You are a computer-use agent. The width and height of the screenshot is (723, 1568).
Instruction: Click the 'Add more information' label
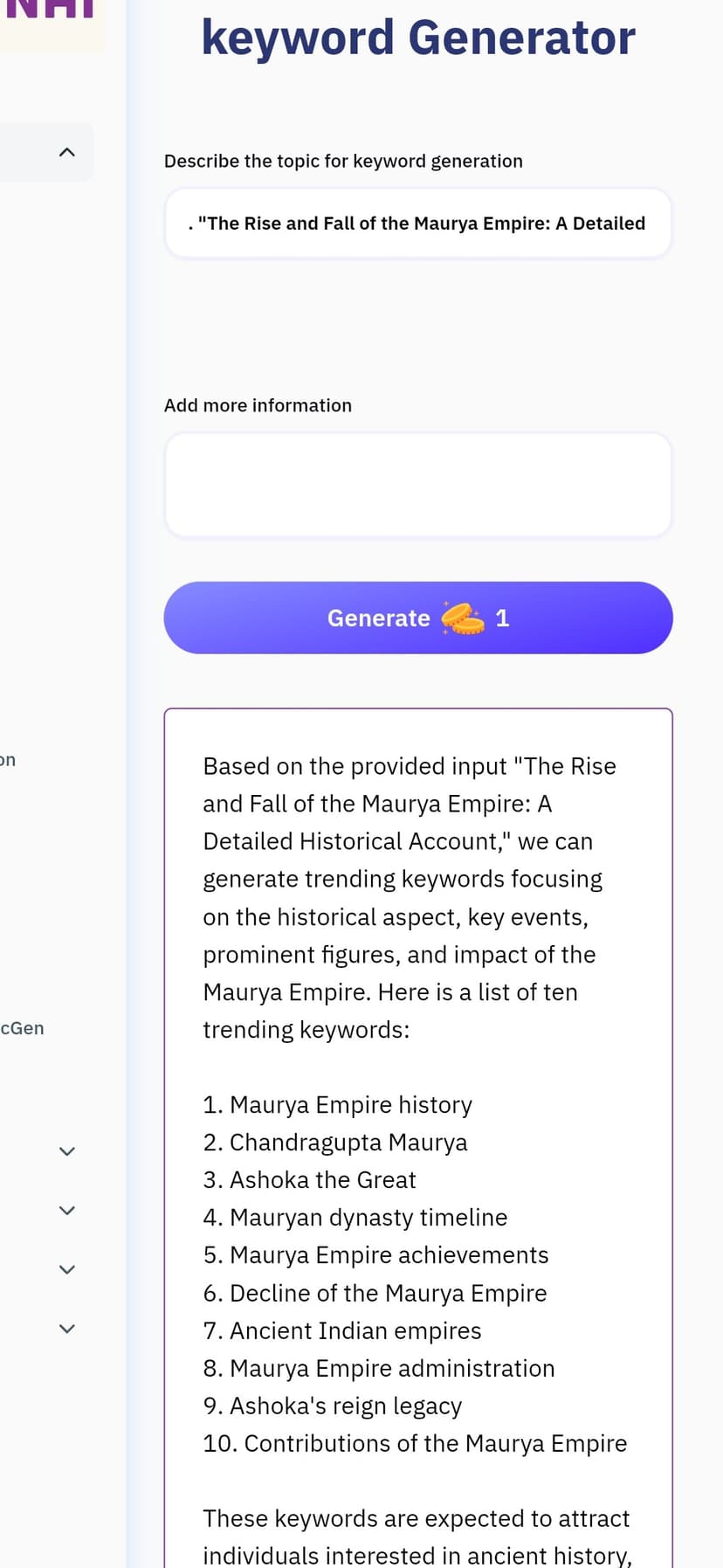[258, 405]
